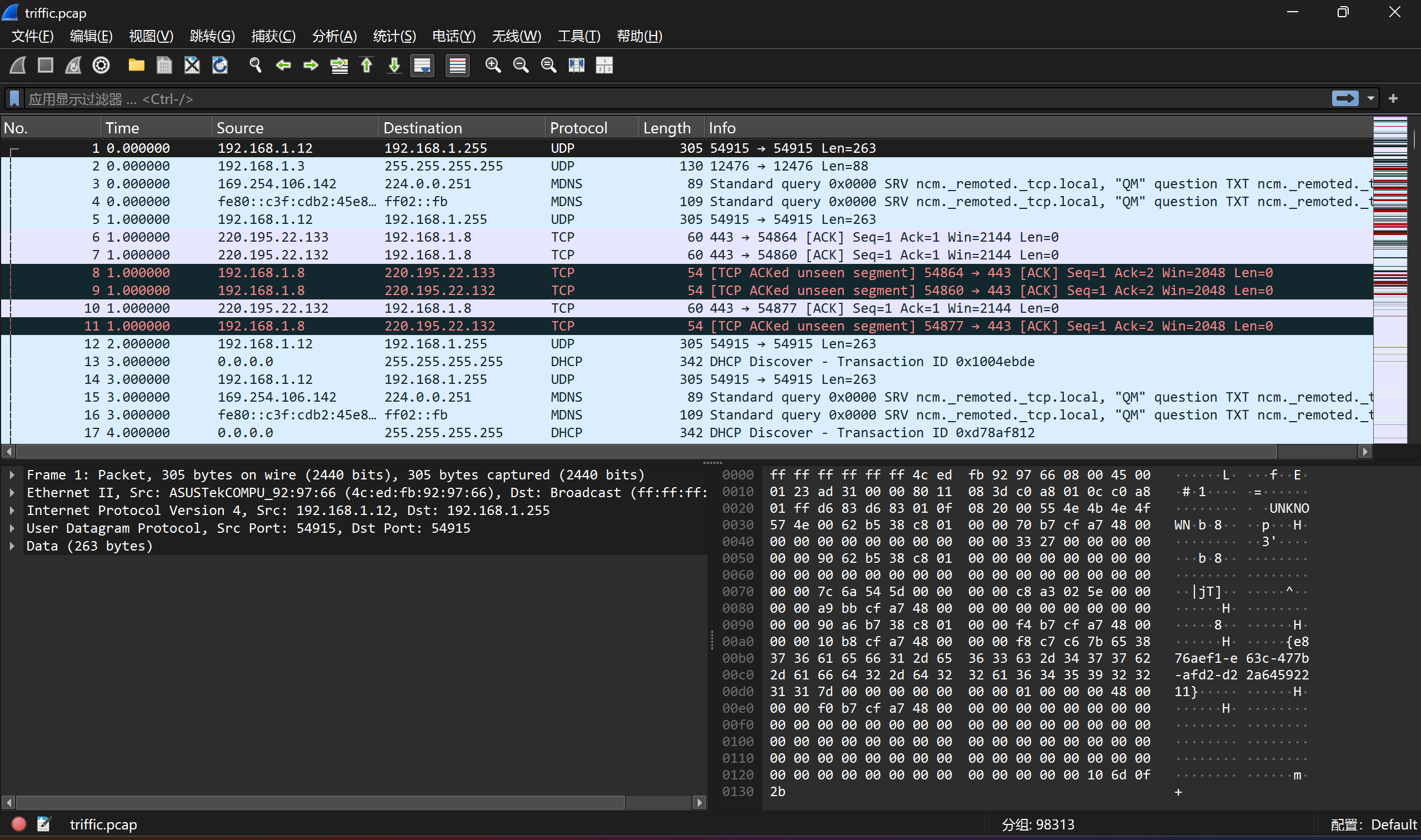Select packet 3 MDNS query row
The width and height of the screenshot is (1421, 840).
687,183
